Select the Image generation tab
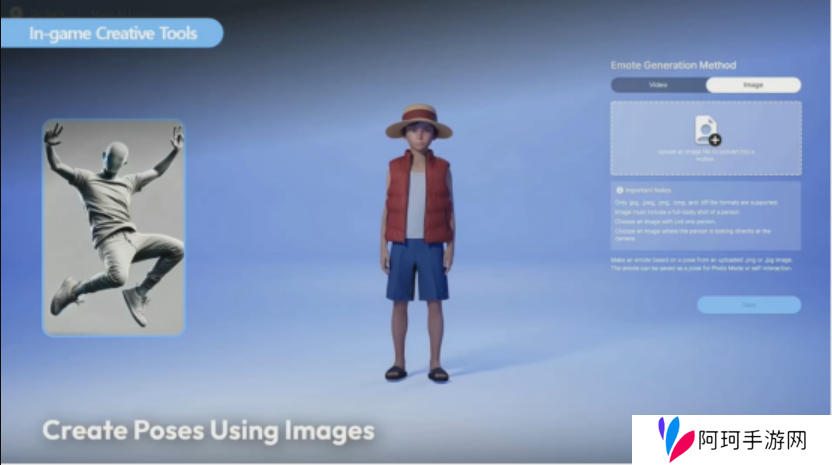Image resolution: width=832 pixels, height=465 pixels. [x=753, y=85]
